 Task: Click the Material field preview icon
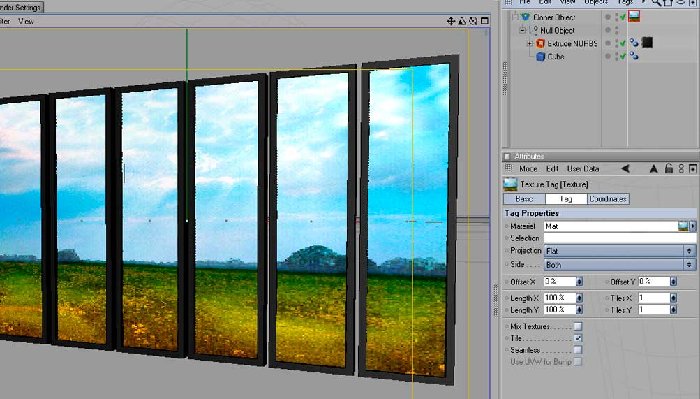tap(683, 226)
